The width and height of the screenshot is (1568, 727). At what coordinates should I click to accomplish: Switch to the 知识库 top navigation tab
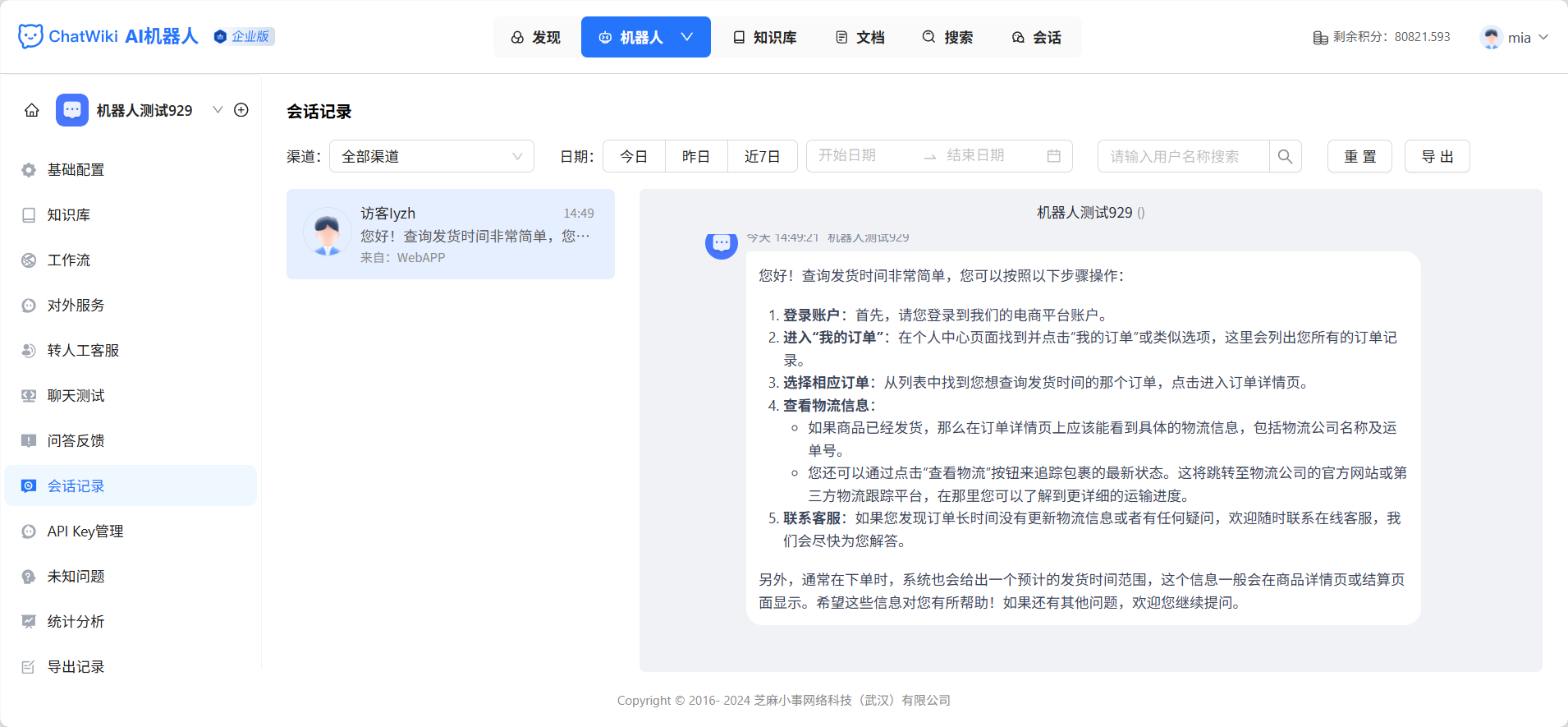[x=765, y=37]
